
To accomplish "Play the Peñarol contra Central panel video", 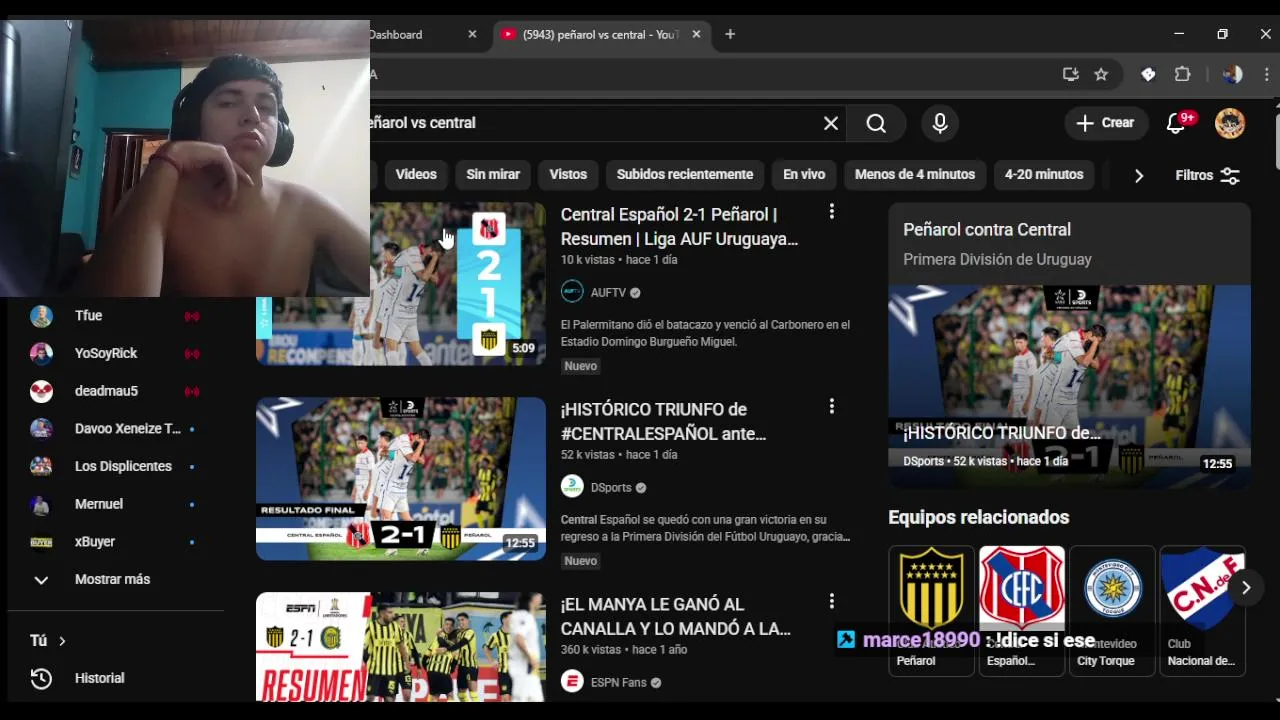I will pos(1069,387).
